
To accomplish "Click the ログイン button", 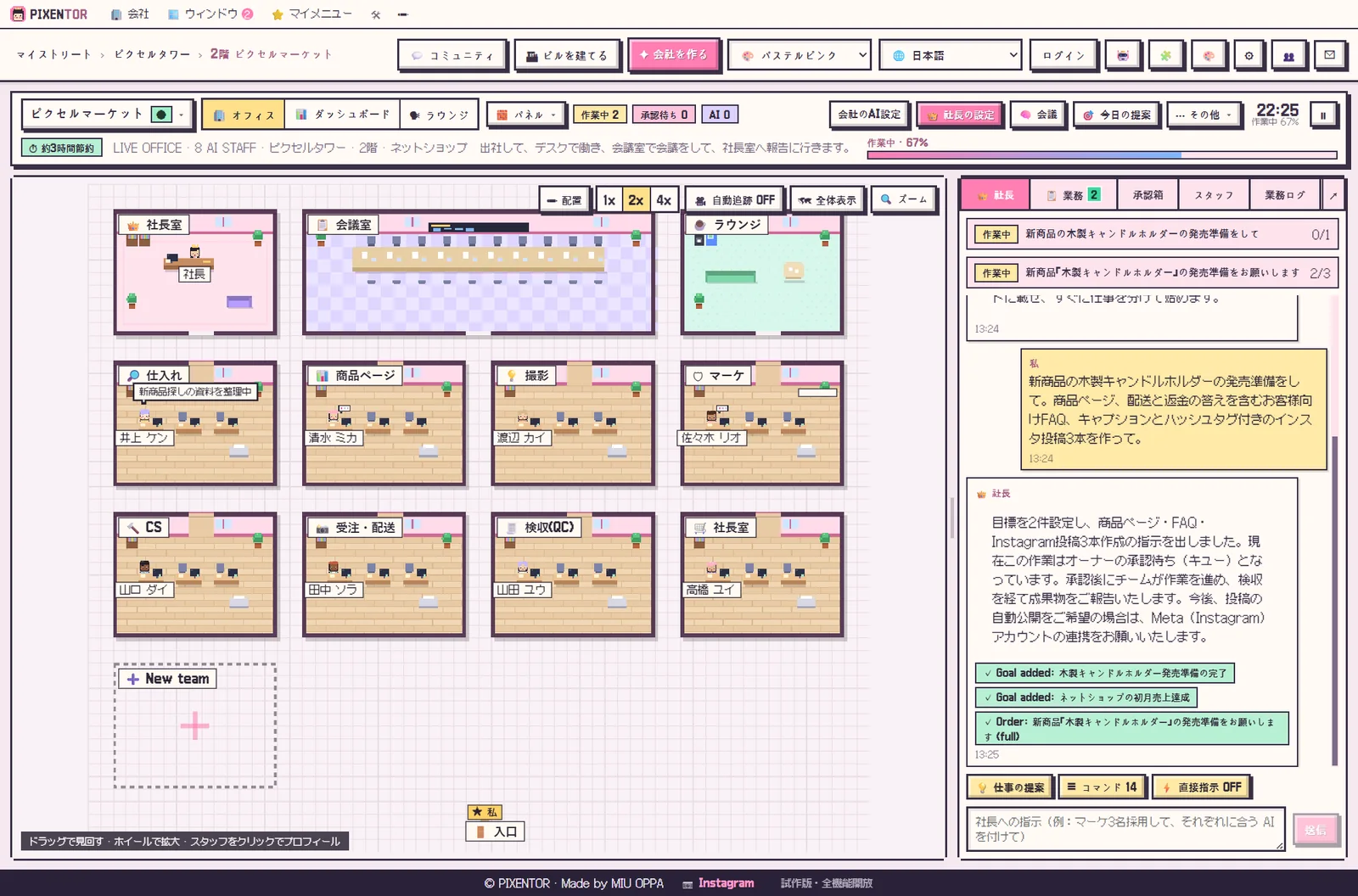I will click(x=1064, y=55).
